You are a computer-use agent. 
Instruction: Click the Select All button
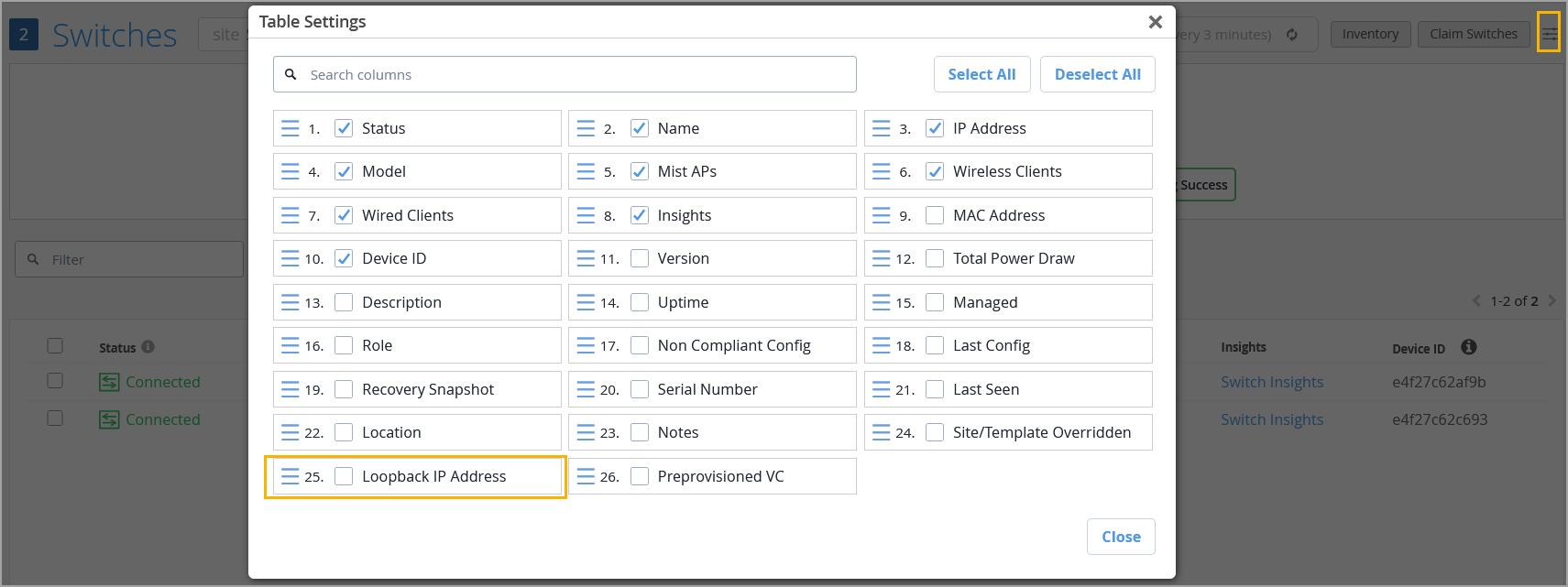tap(981, 74)
